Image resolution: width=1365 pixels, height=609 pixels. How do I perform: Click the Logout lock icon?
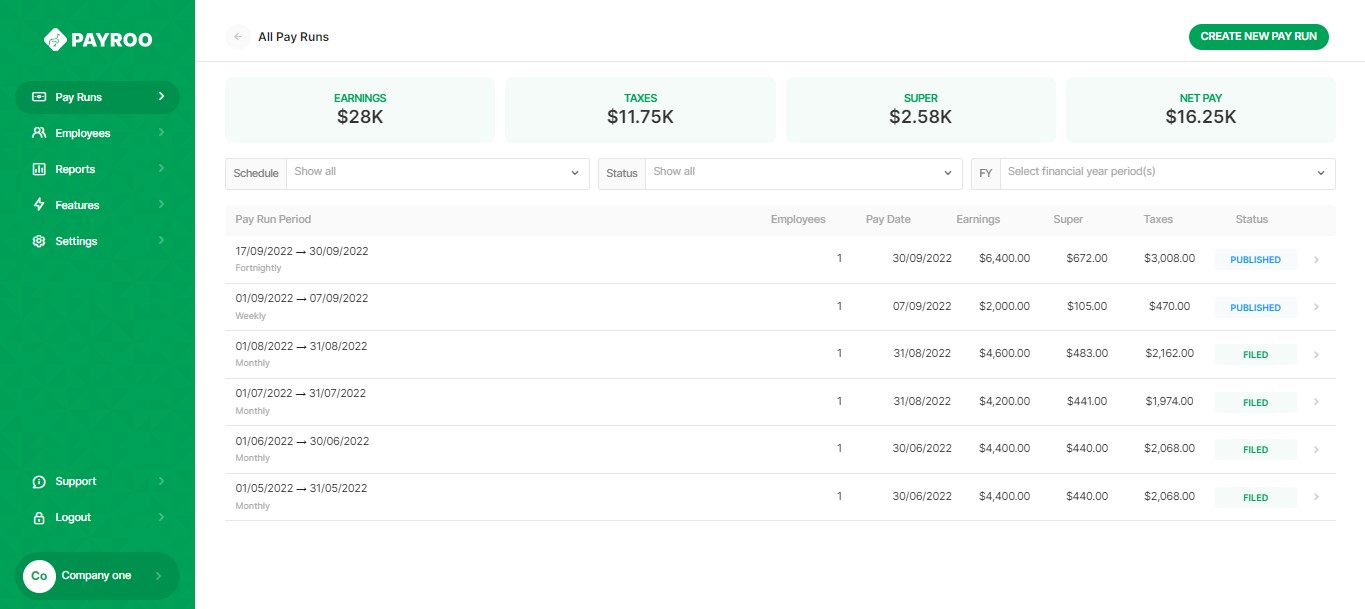[38, 517]
